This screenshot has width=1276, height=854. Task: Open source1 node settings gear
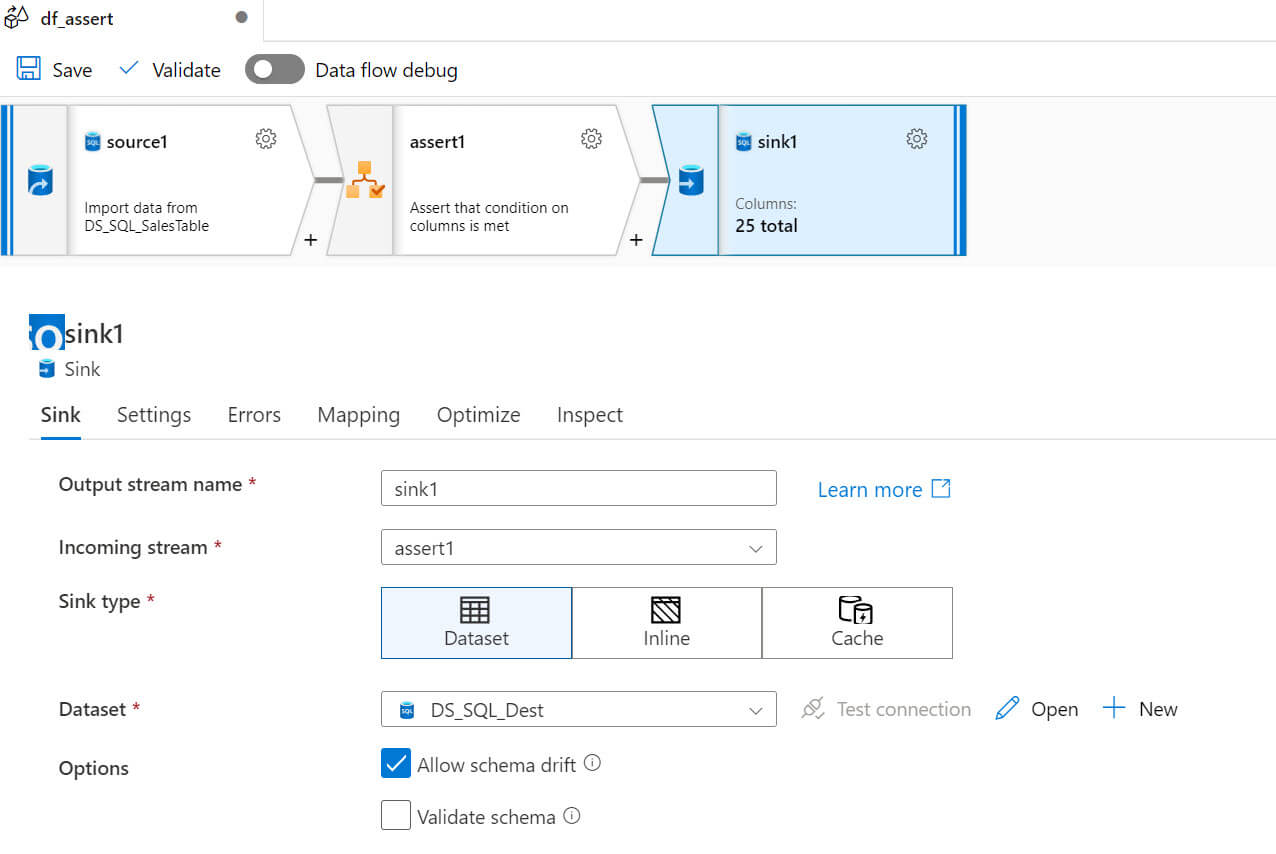point(266,139)
